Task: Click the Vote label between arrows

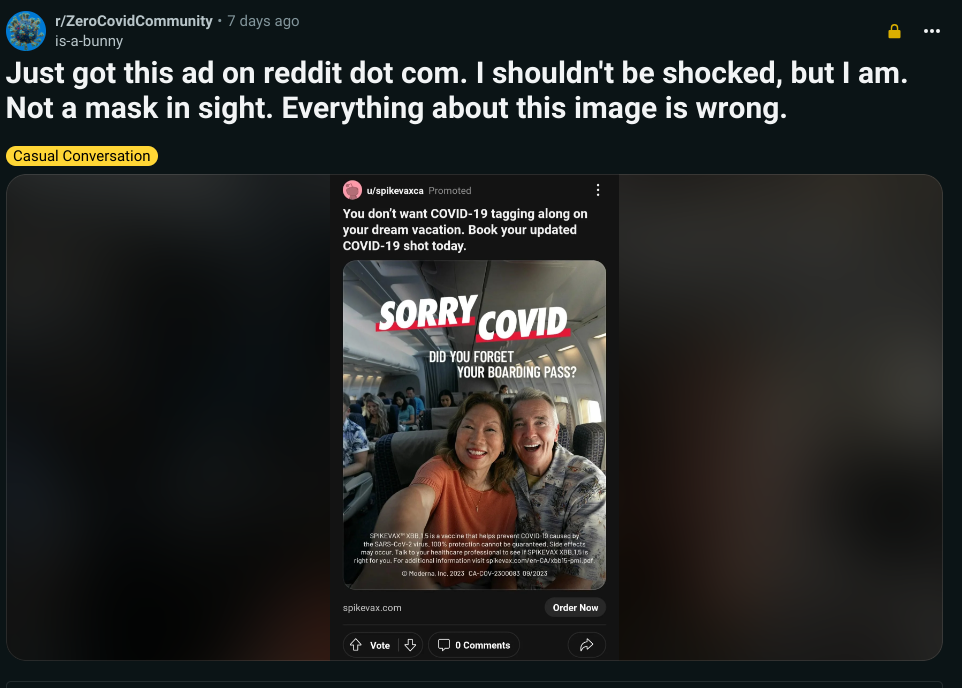Action: pos(380,646)
